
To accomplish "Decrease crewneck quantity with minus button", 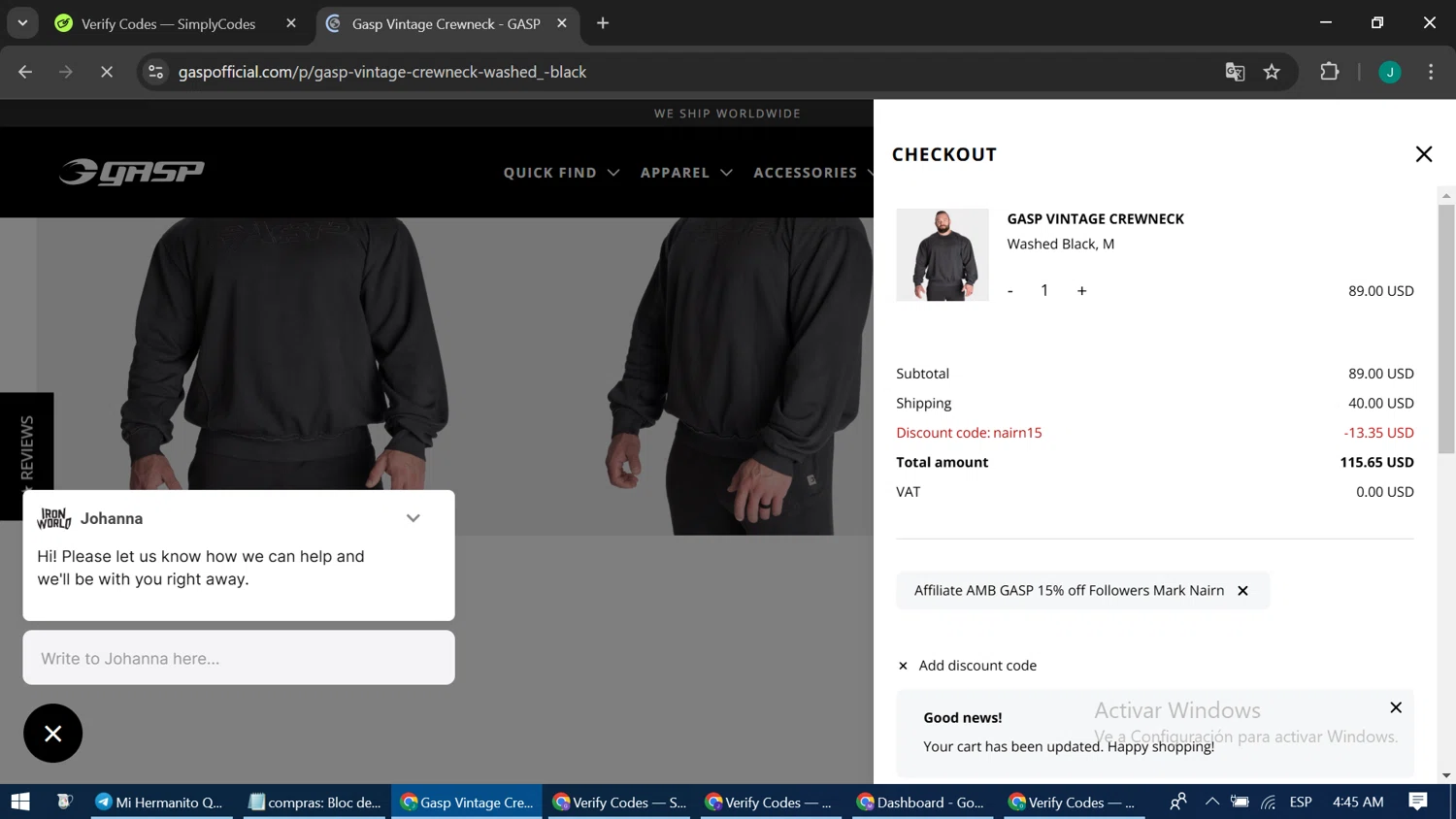I will [1010, 291].
